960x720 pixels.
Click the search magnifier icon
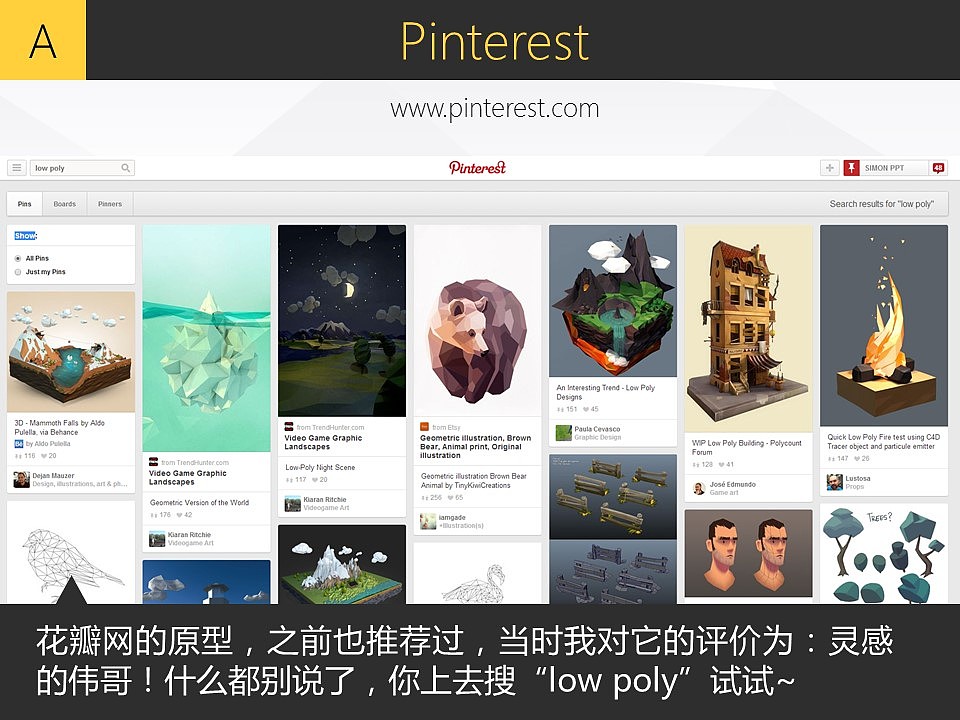124,167
